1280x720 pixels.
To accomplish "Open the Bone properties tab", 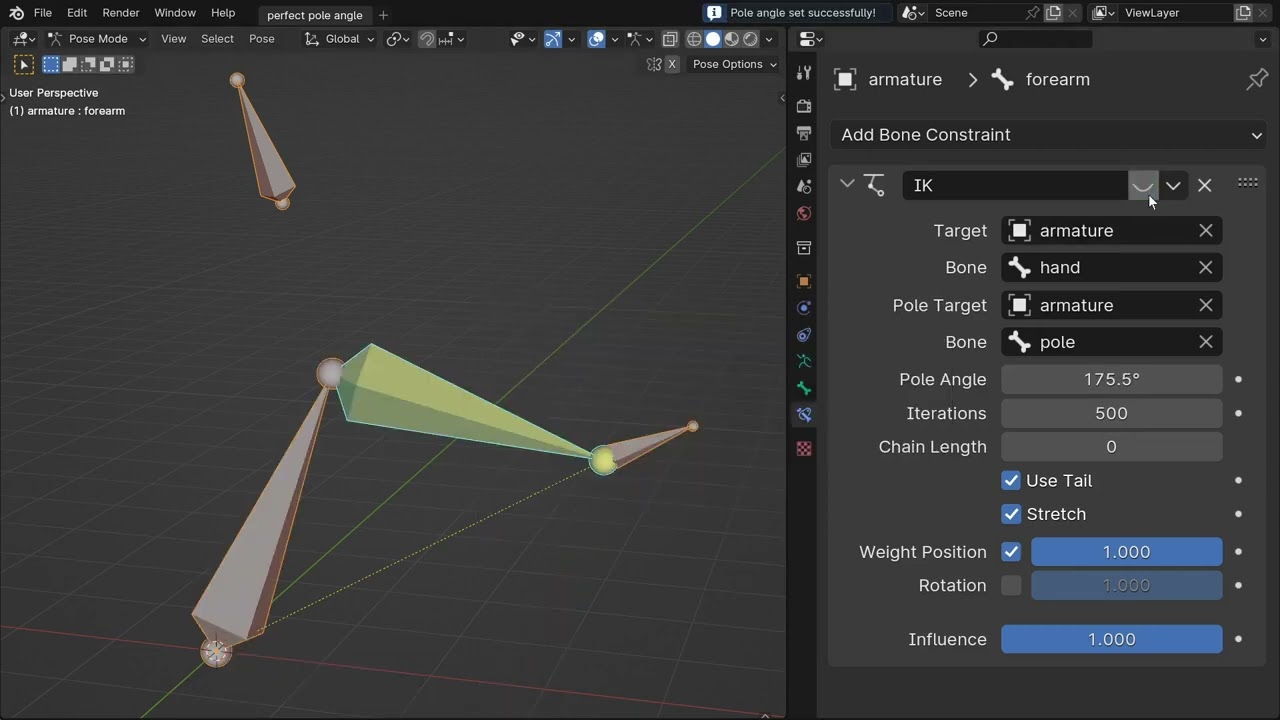I will (804, 388).
